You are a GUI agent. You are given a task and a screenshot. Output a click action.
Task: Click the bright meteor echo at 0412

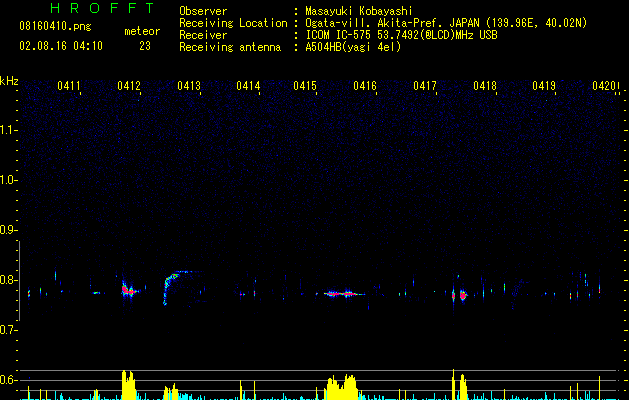click(129, 290)
